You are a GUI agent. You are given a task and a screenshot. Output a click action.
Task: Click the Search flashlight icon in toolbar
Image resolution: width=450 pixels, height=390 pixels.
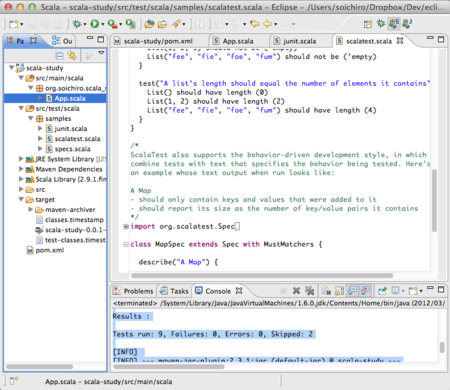[x=176, y=24]
